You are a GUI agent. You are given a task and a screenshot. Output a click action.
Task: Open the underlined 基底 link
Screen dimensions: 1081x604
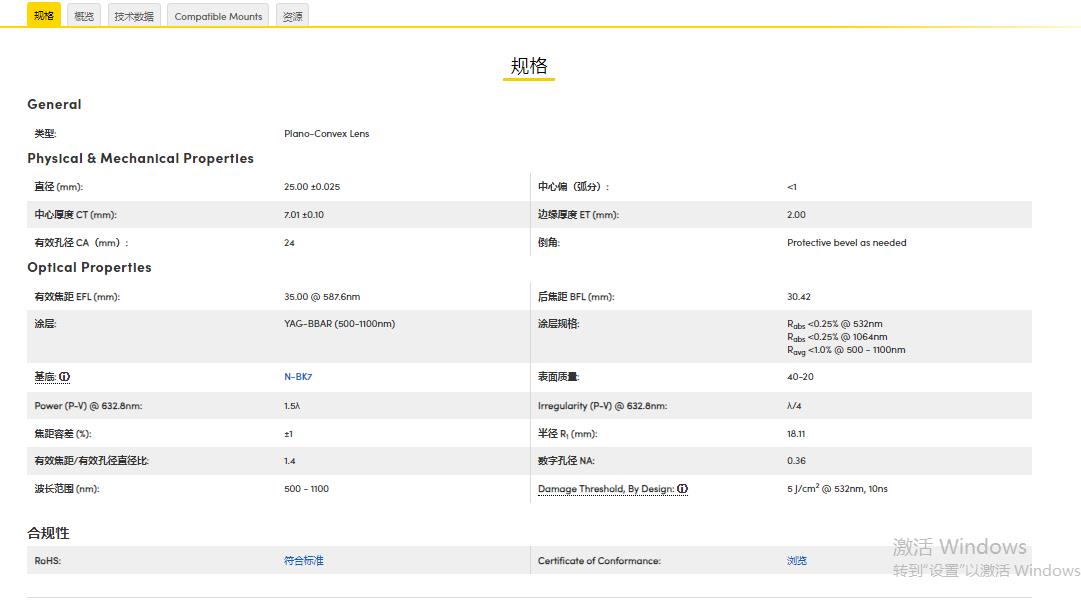coord(45,375)
